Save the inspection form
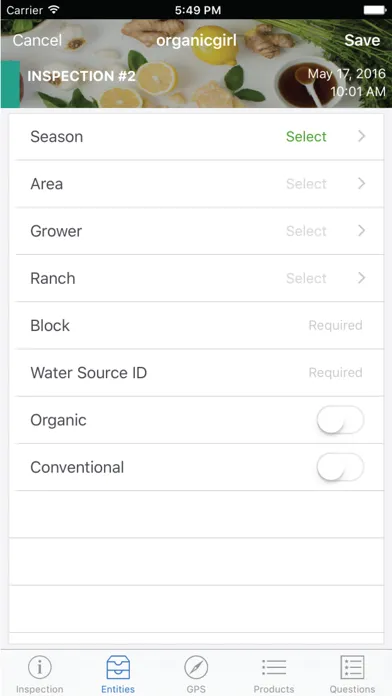Viewport: 392px width, 696px height. click(x=362, y=40)
